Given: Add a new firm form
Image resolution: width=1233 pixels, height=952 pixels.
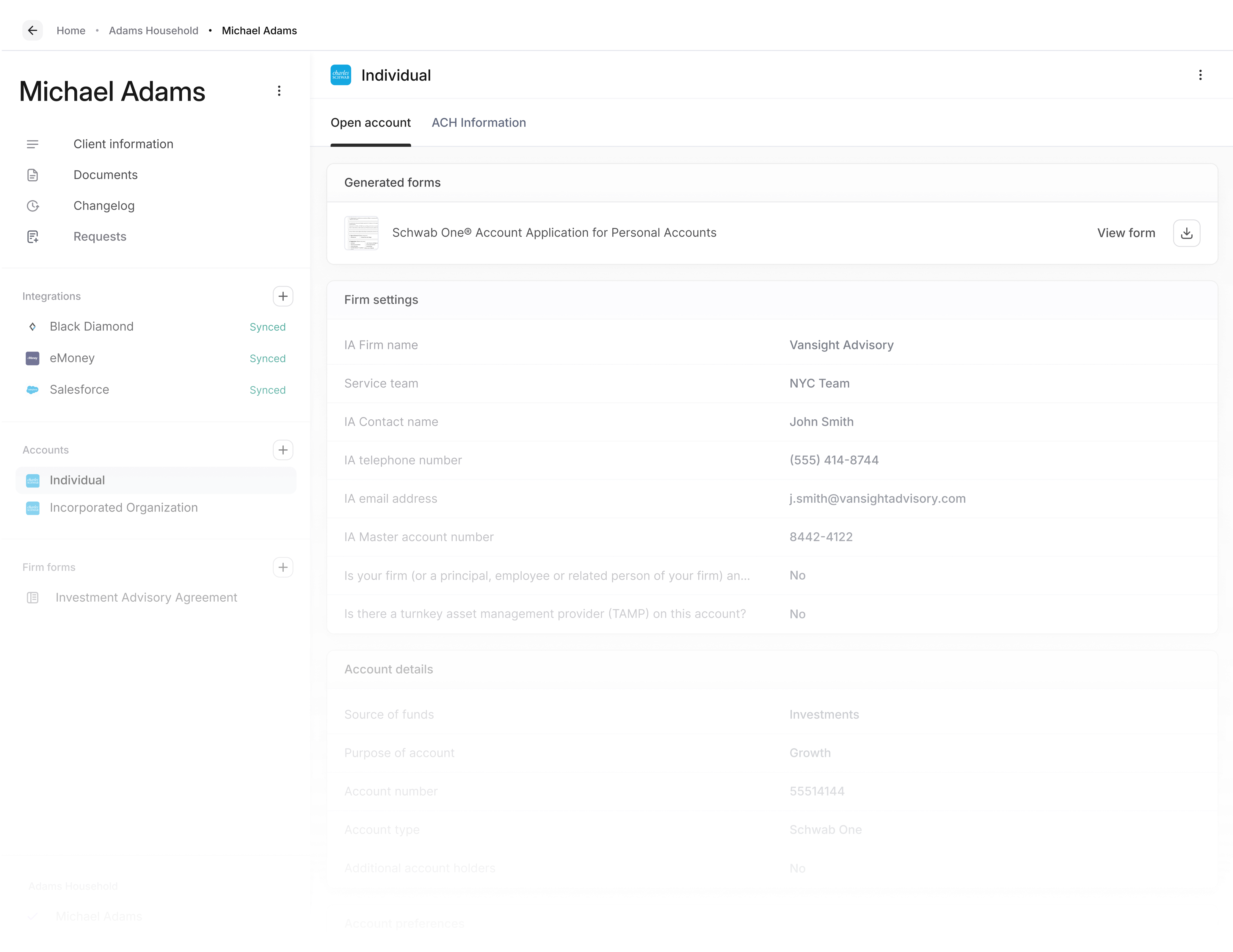Looking at the screenshot, I should click(283, 567).
